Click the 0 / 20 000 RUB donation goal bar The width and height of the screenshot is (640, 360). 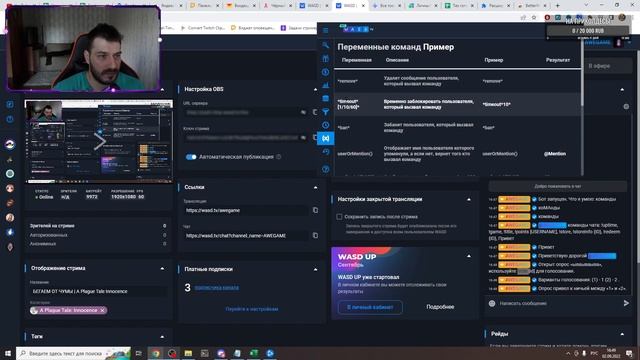588,31
